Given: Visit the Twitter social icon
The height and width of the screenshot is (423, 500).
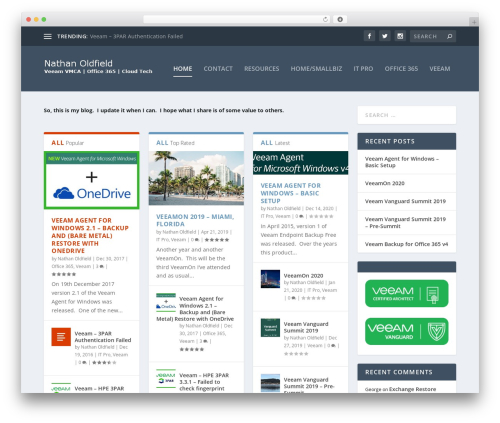Looking at the screenshot, I should 385,36.
